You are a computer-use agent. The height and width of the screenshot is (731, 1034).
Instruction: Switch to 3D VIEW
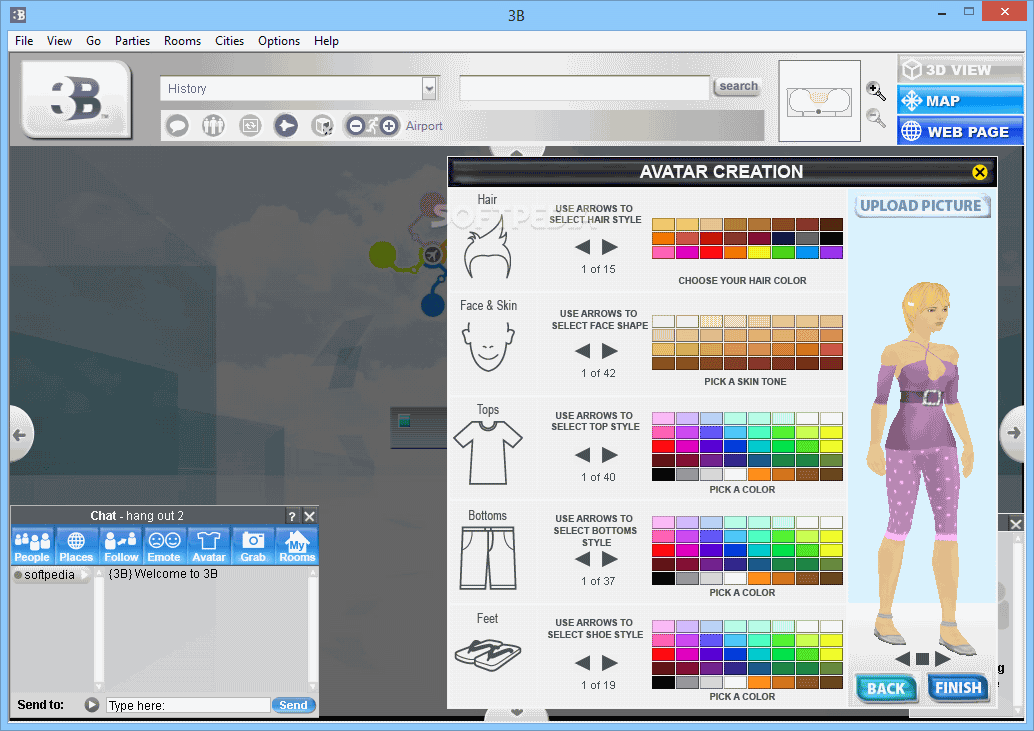coord(959,70)
